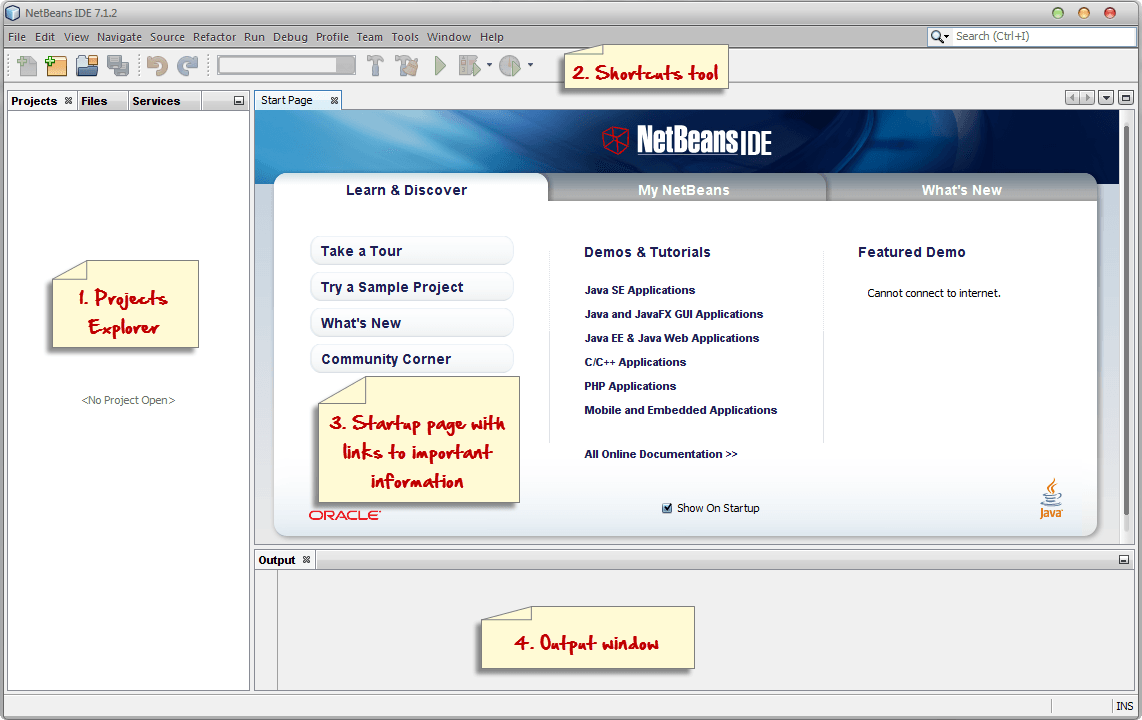Open the Refactor menu
This screenshot has width=1142, height=720.
tap(214, 37)
